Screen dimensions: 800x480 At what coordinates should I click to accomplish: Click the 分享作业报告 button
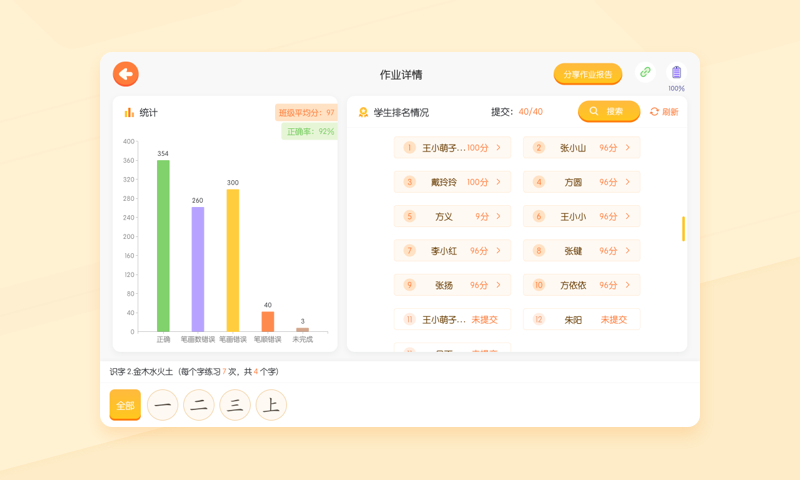pyautogui.click(x=588, y=74)
